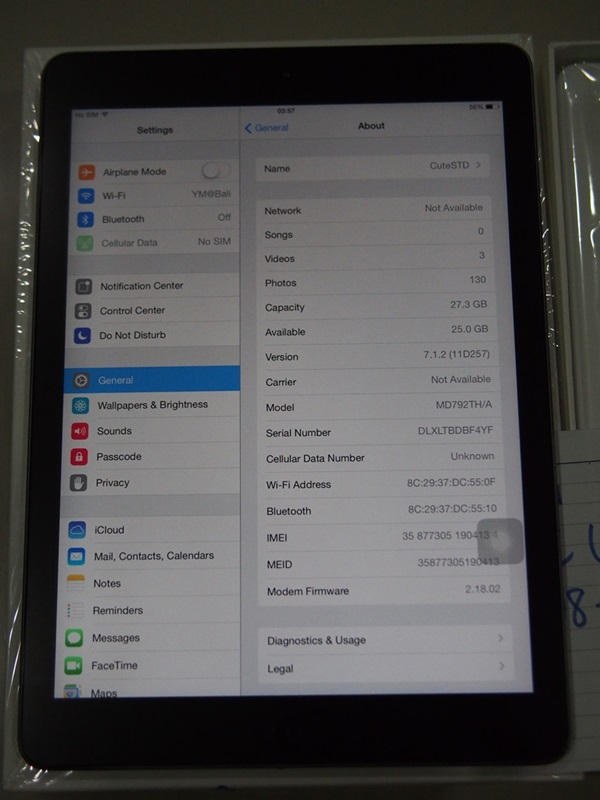The width and height of the screenshot is (600, 800).
Task: Tap the Bluetooth address value
Action: [x=452, y=509]
